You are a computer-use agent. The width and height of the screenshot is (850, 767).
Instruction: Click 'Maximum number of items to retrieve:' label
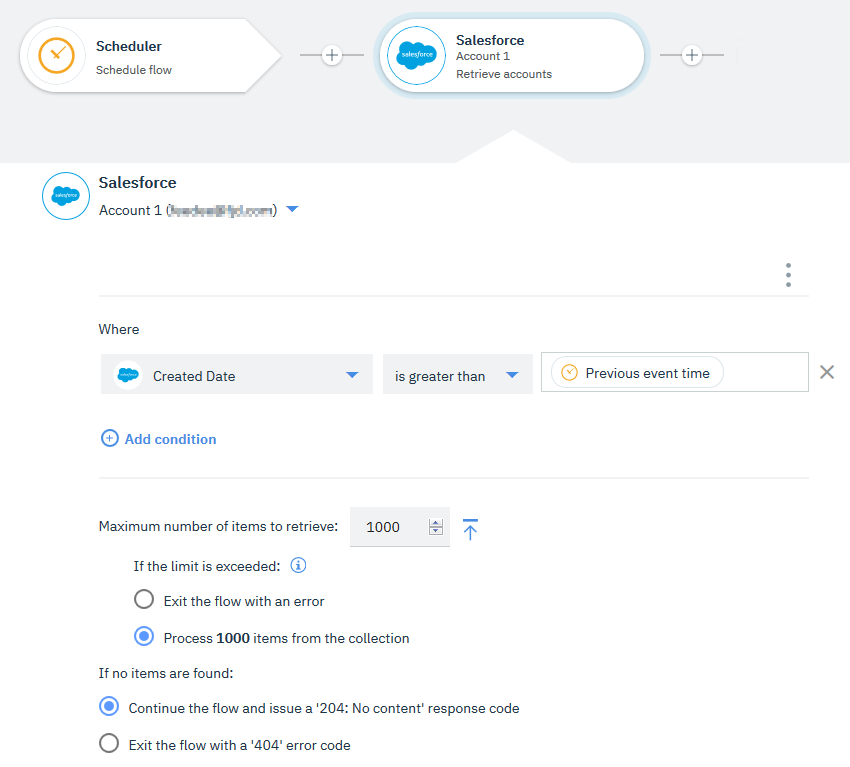[218, 526]
